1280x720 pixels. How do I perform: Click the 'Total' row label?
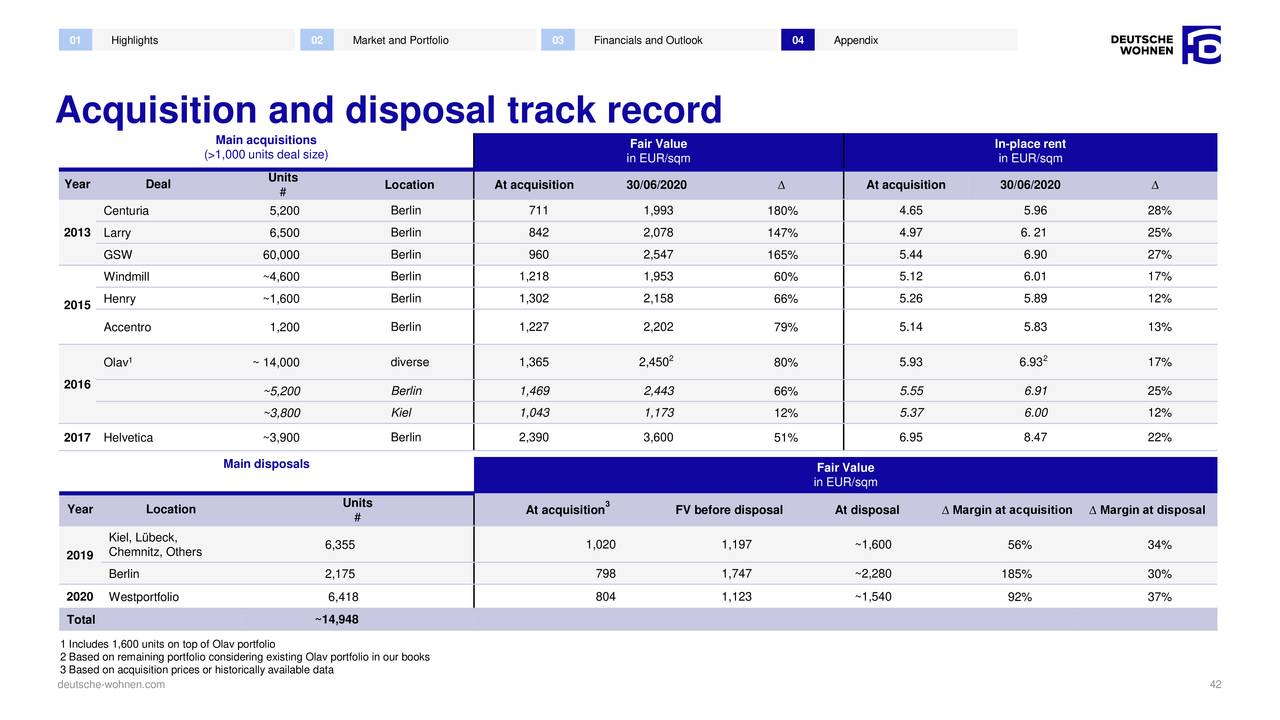coord(80,619)
